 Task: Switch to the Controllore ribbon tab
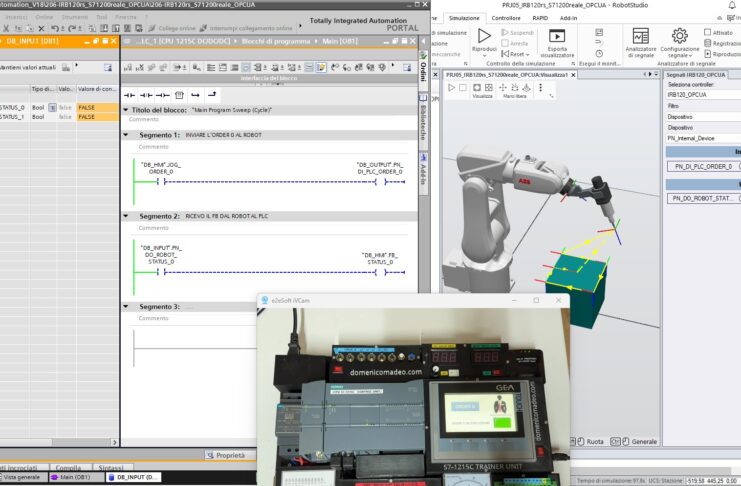[x=506, y=18]
